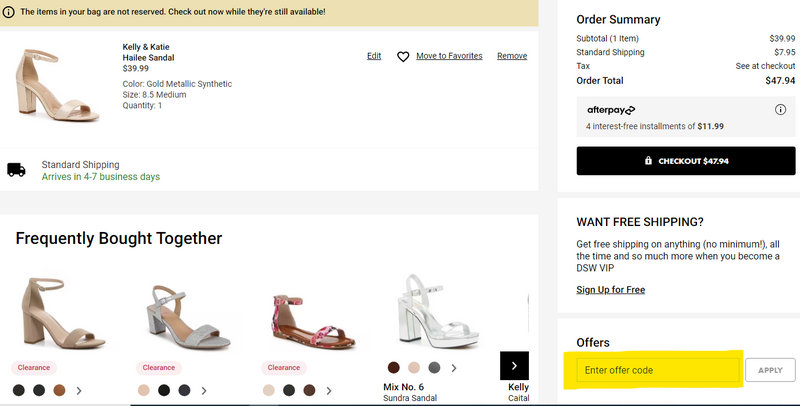Click the Enter offer code field
Image resolution: width=800 pixels, height=406 pixels.
(657, 370)
